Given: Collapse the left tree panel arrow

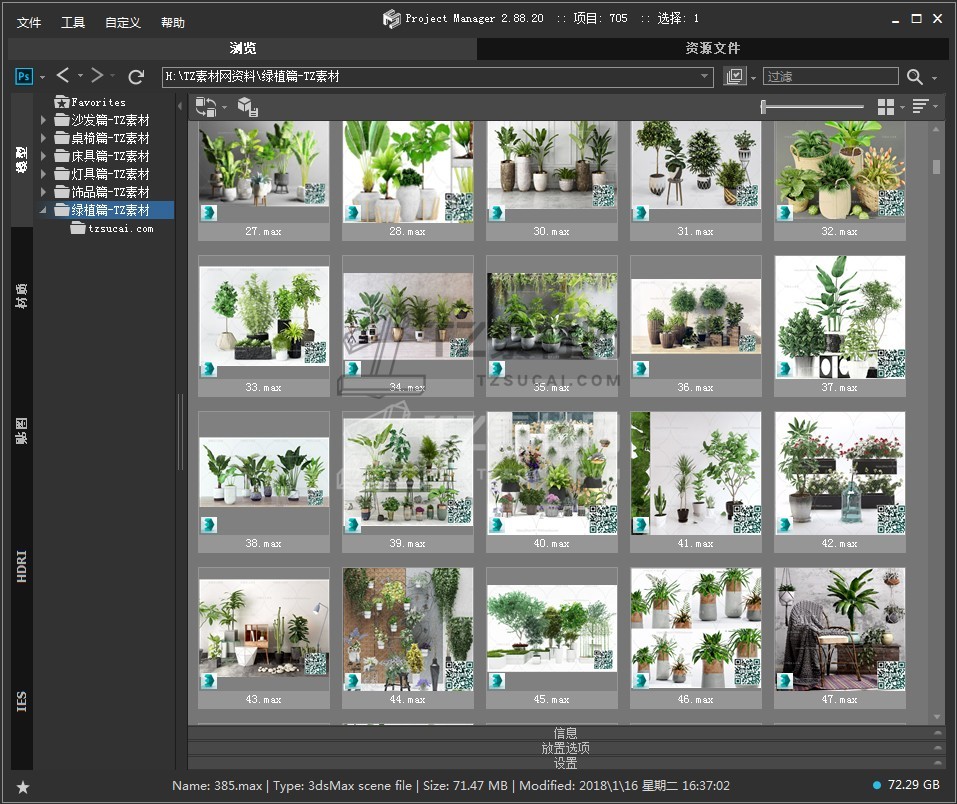Looking at the screenshot, I should coord(180,106).
